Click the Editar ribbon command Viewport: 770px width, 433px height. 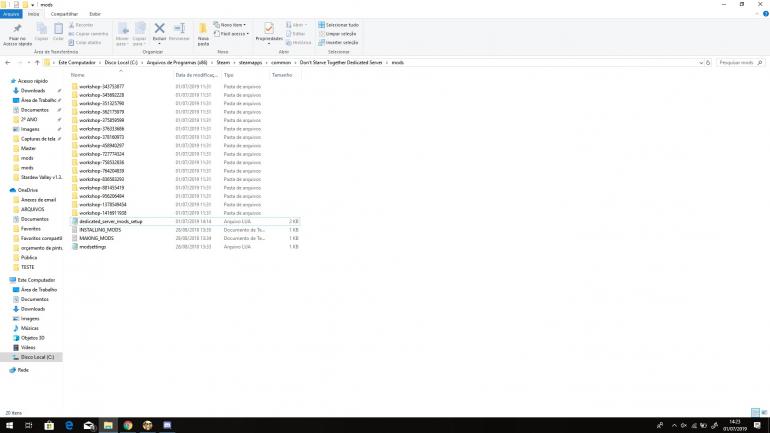pos(296,34)
